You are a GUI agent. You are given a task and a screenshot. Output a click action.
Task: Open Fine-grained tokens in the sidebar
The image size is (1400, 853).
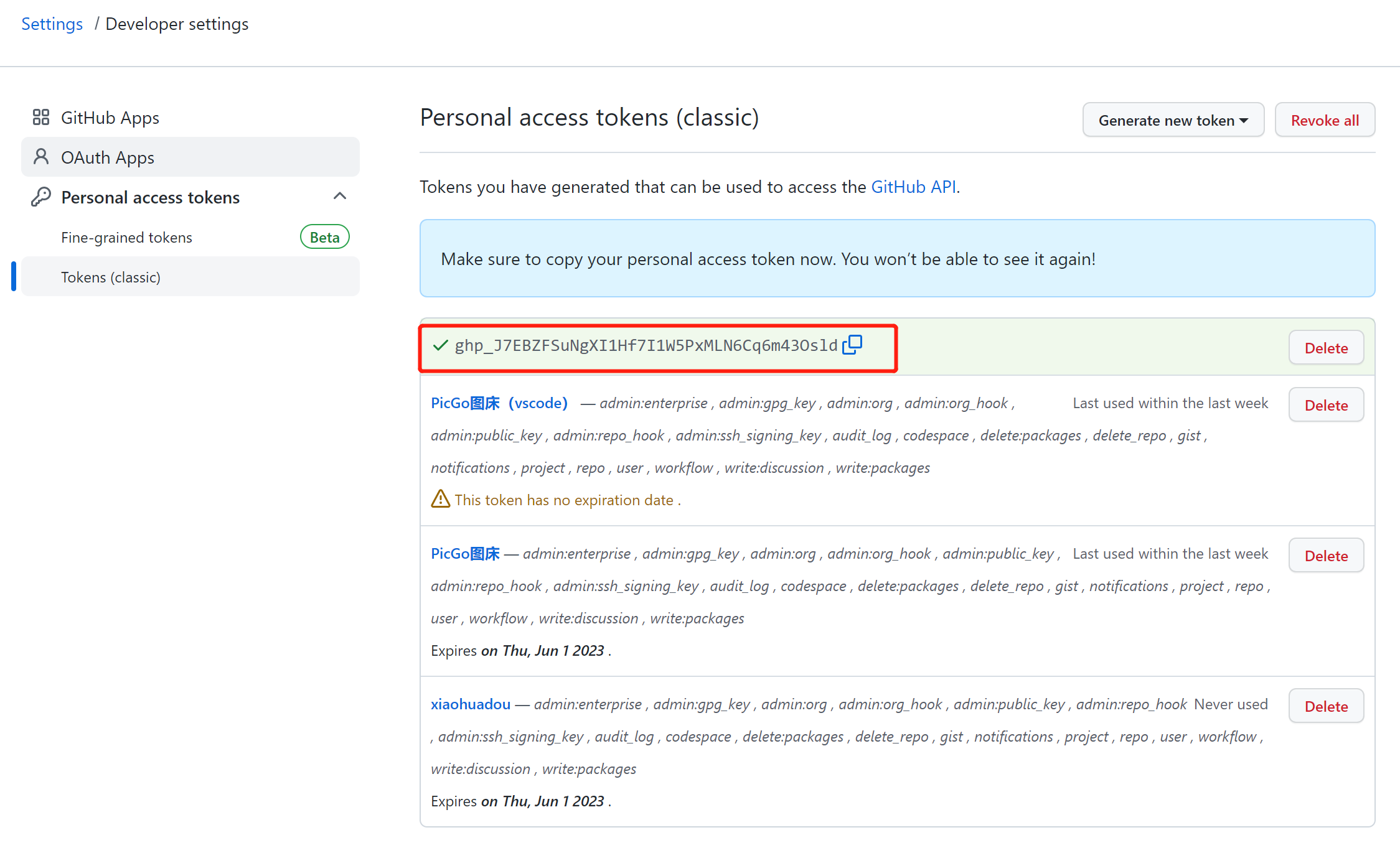coord(126,238)
